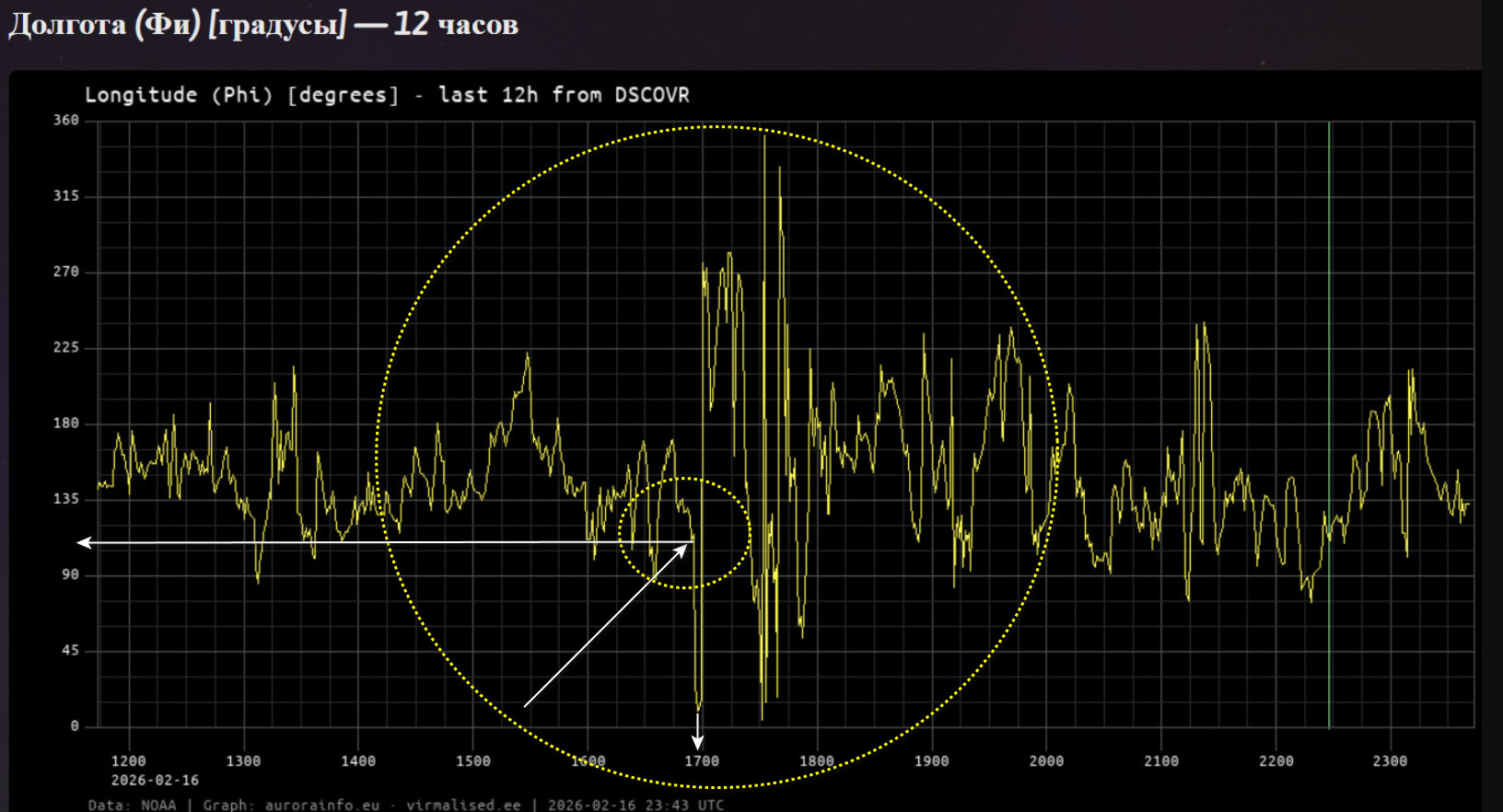Click the 1700 time label on the x-axis
The image size is (1503, 812).
[x=702, y=761]
